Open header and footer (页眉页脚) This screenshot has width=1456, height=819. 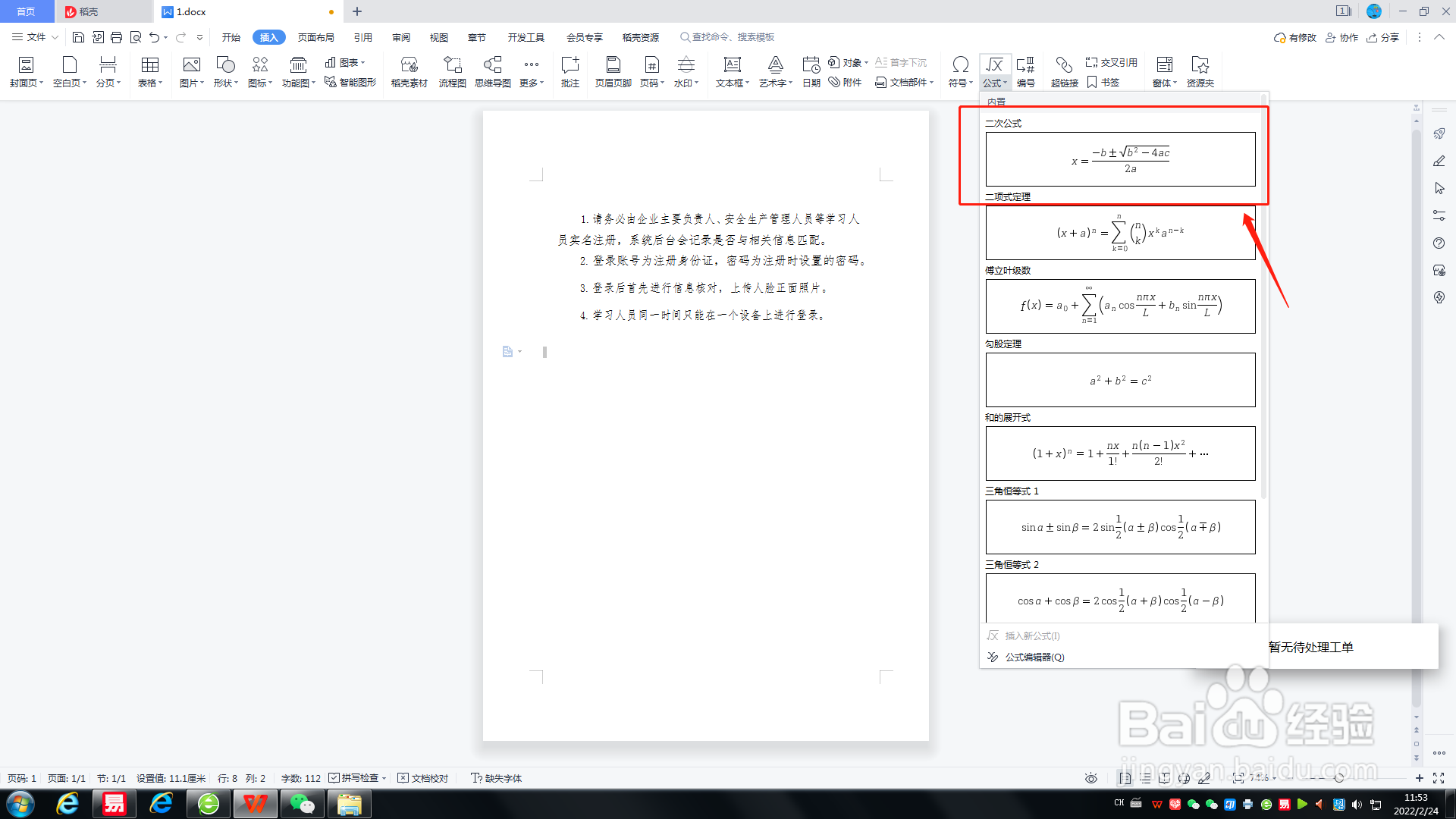(613, 72)
